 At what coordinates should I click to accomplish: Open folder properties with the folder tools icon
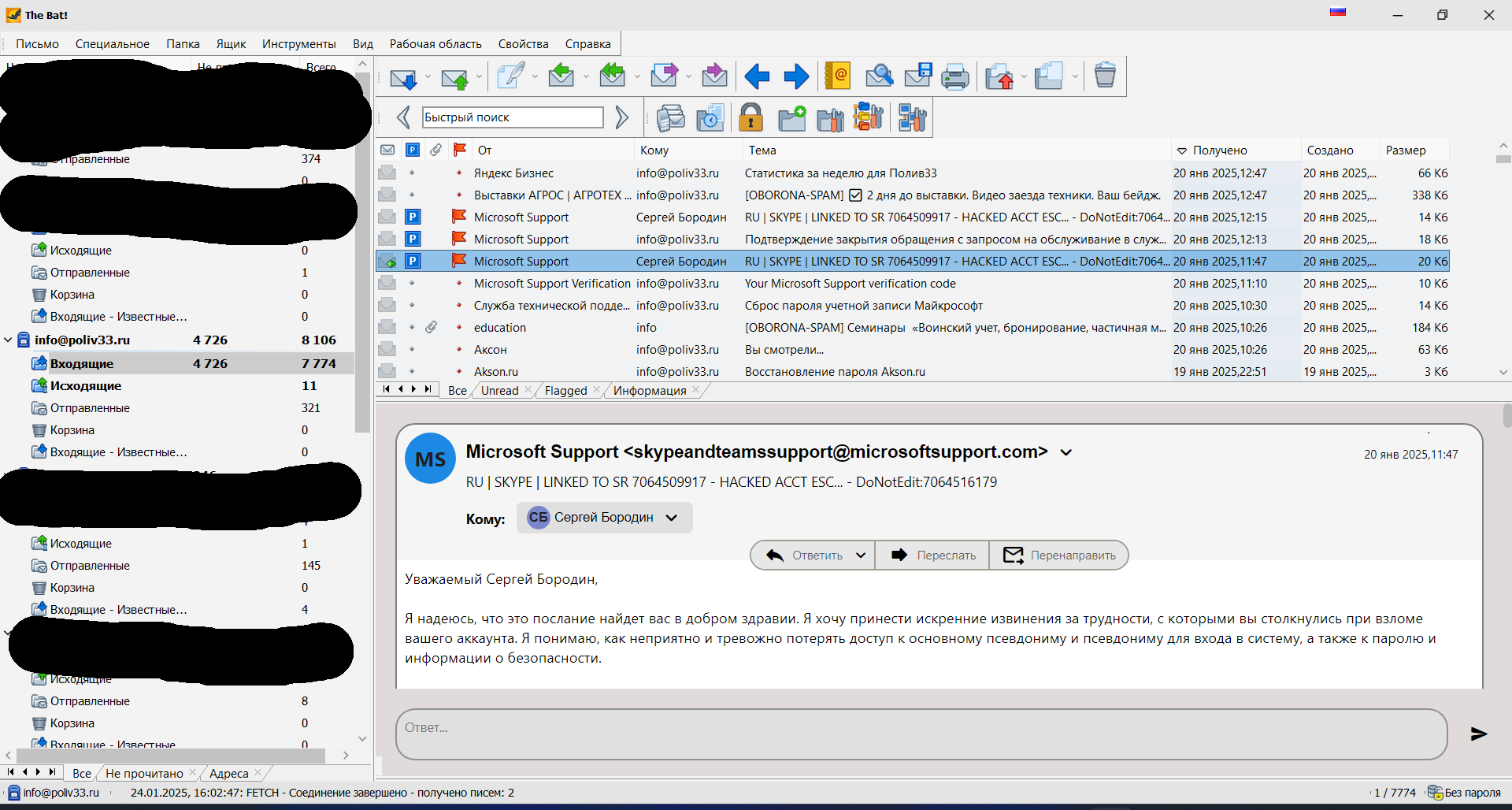click(831, 119)
